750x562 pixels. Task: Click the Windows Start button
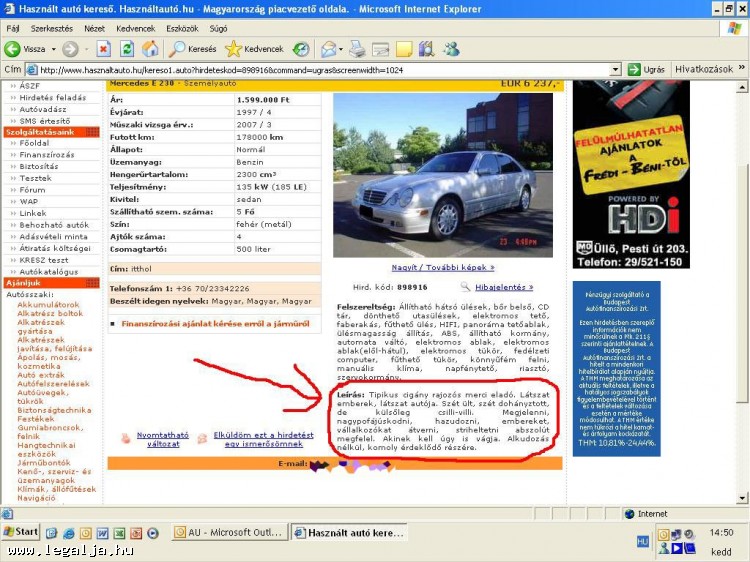(x=22, y=532)
